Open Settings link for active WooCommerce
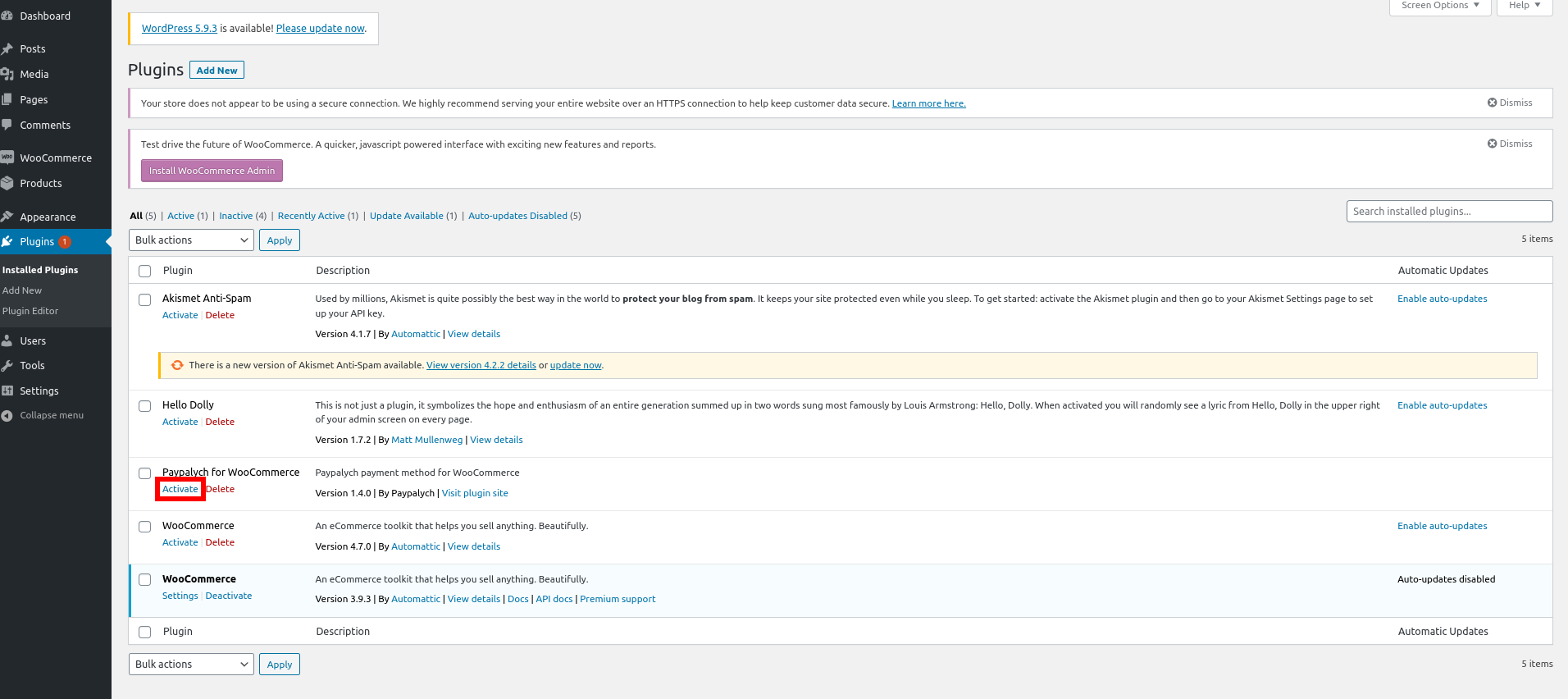The width and height of the screenshot is (1568, 699). pyautogui.click(x=180, y=596)
